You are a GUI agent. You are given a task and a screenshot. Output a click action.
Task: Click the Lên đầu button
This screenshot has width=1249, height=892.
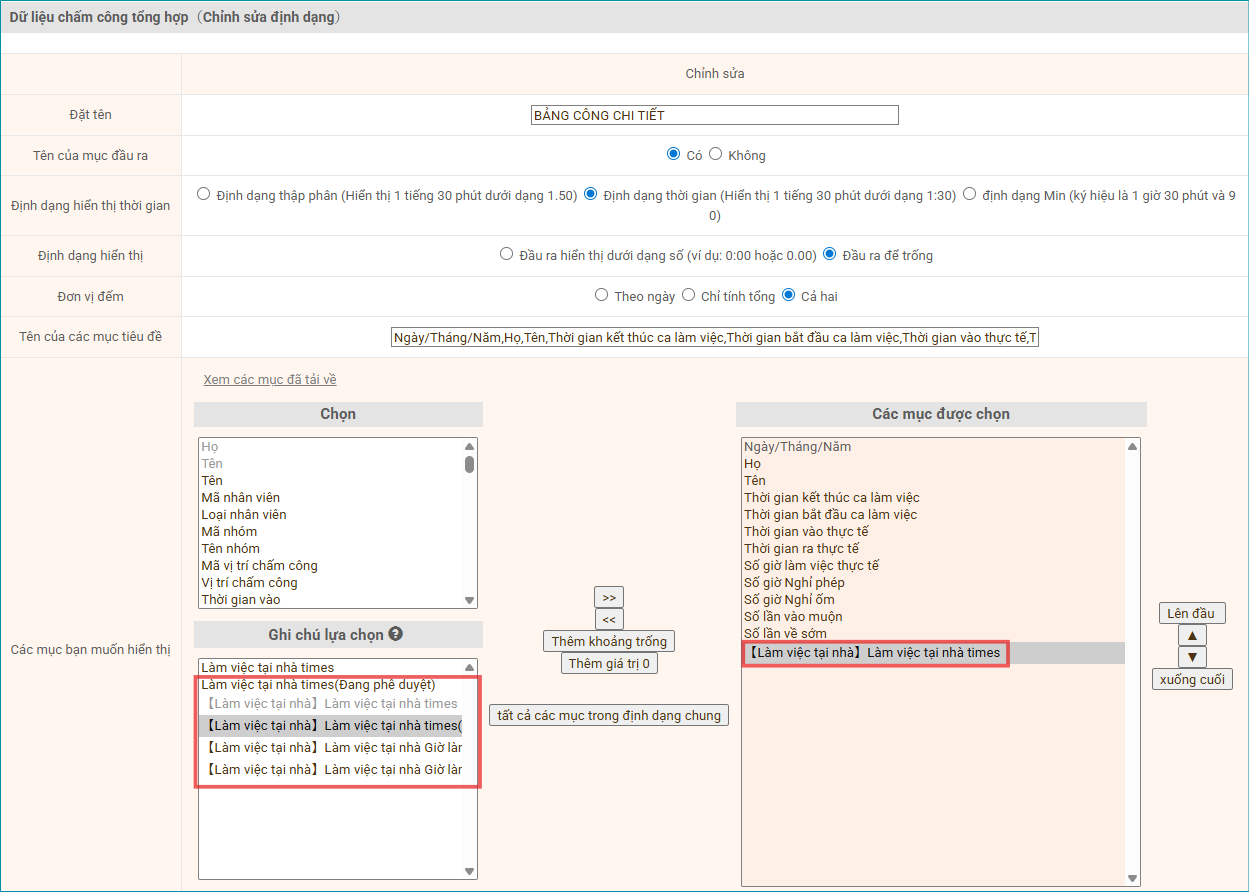[x=1190, y=613]
